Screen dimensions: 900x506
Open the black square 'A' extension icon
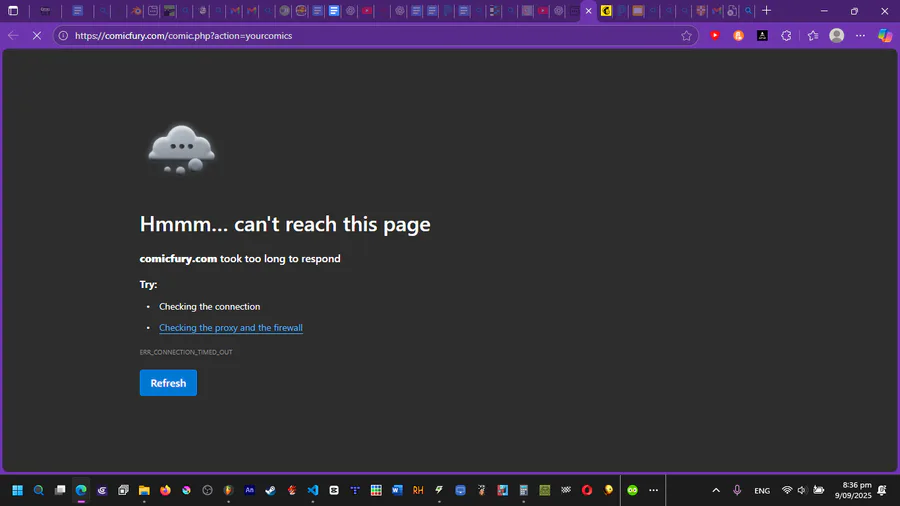click(762, 36)
